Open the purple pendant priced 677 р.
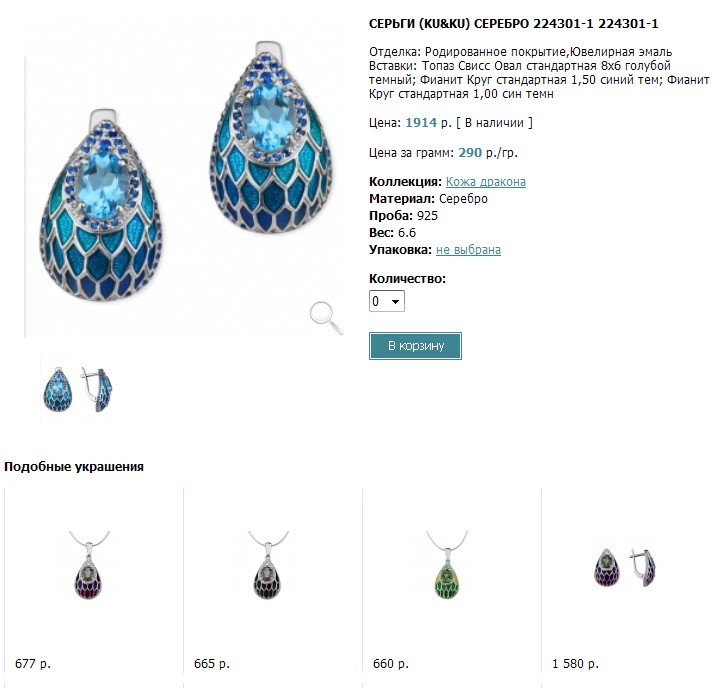Screen dimensions: 719x688 (89, 566)
